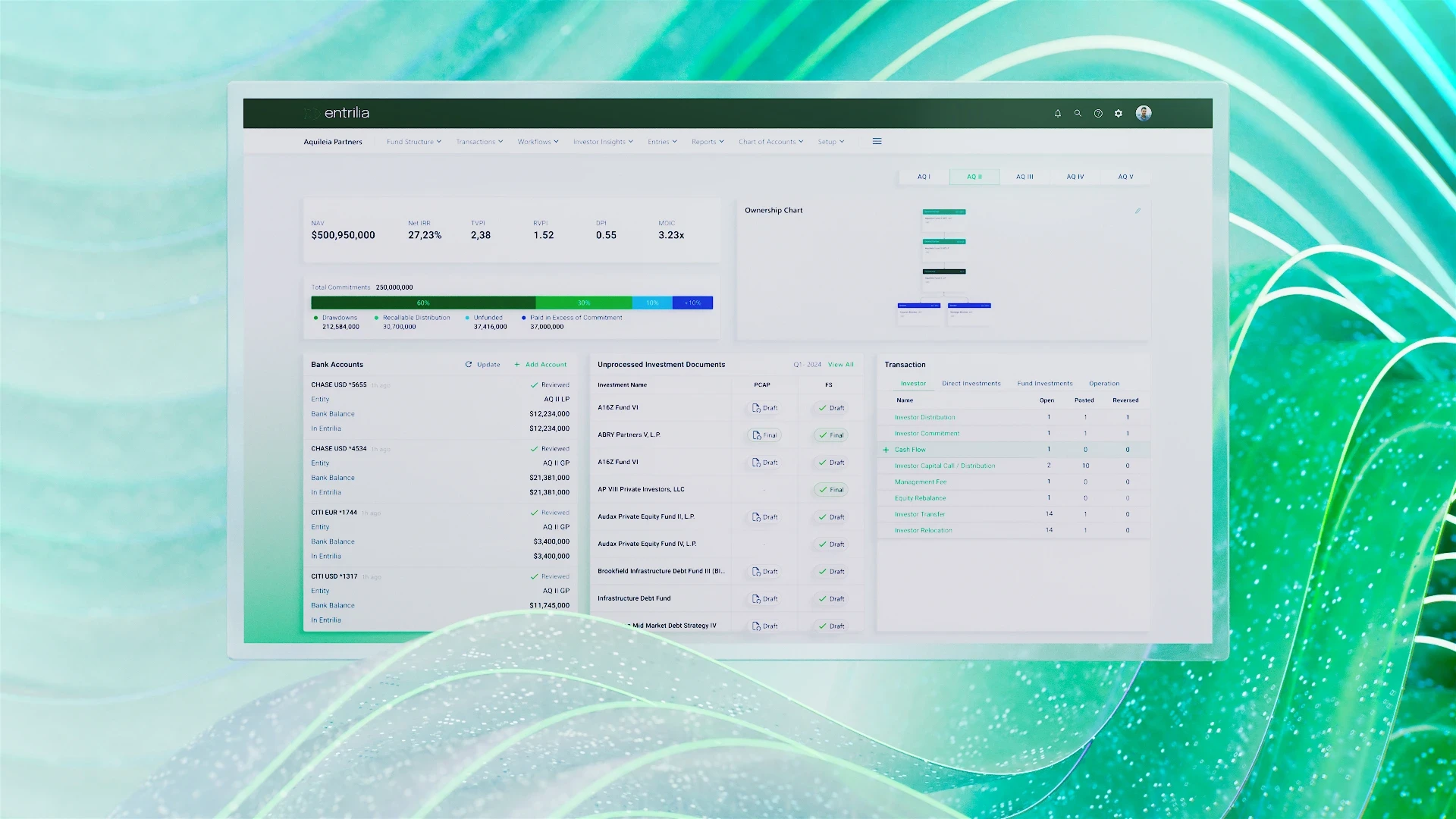Click Total Commitments value 250,000,000
Screen dimensions: 1456x819
pyautogui.click(x=394, y=288)
